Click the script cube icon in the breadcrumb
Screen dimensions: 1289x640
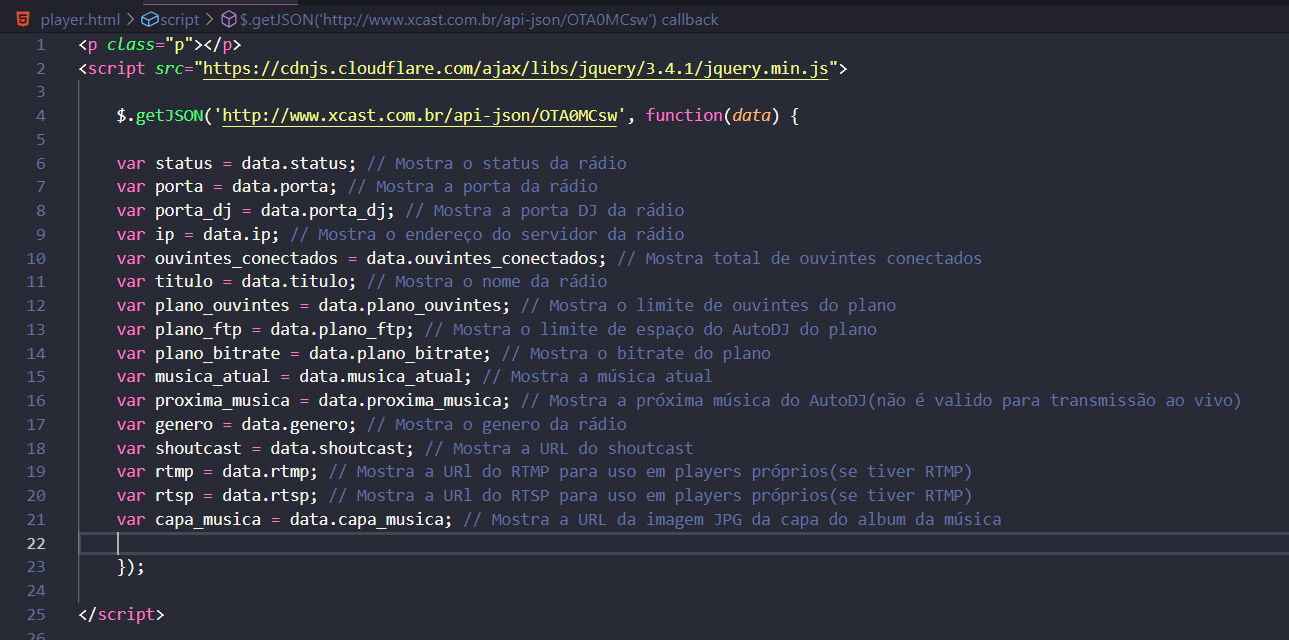click(149, 19)
